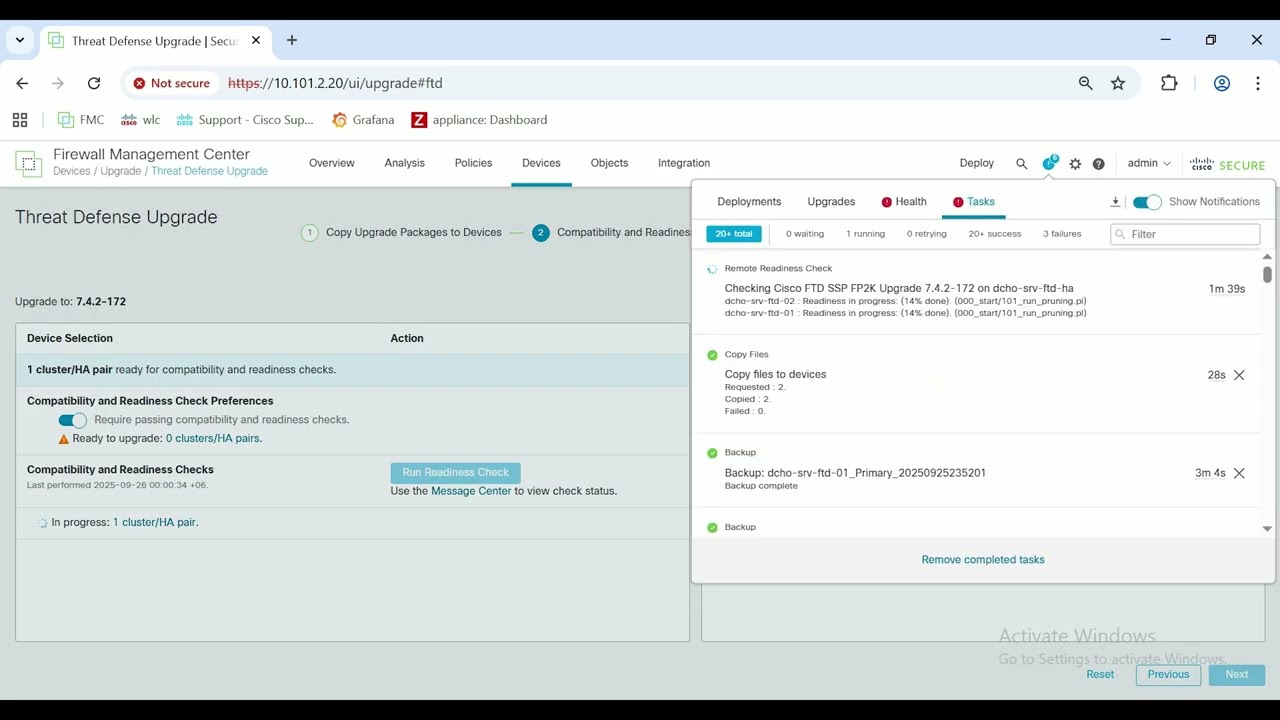Open the Devices menu
The width and height of the screenshot is (1280, 720).
point(541,163)
